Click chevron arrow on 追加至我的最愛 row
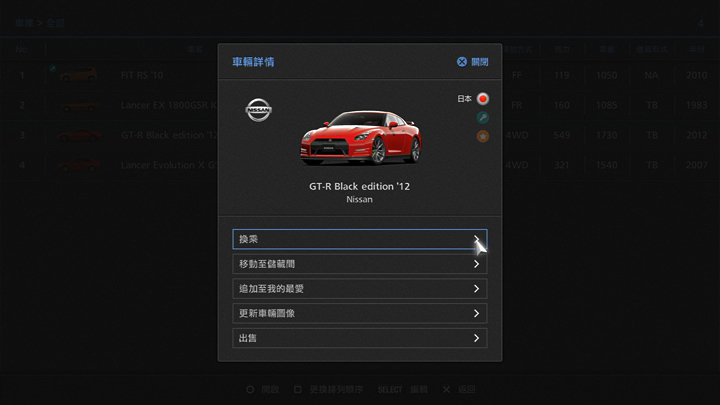The height and width of the screenshot is (405, 720). tap(476, 289)
